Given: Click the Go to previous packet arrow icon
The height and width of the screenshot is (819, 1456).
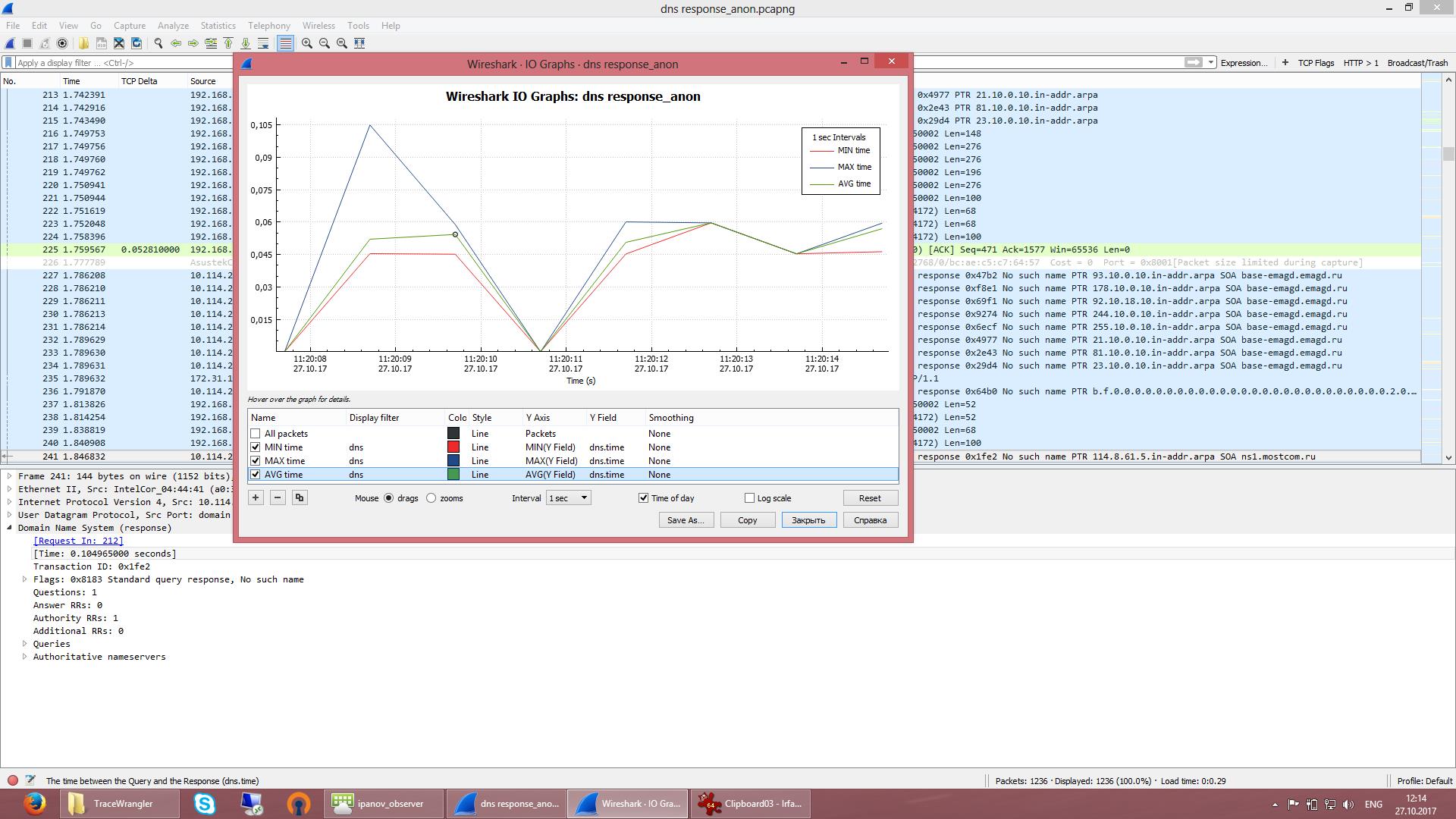Looking at the screenshot, I should (174, 43).
